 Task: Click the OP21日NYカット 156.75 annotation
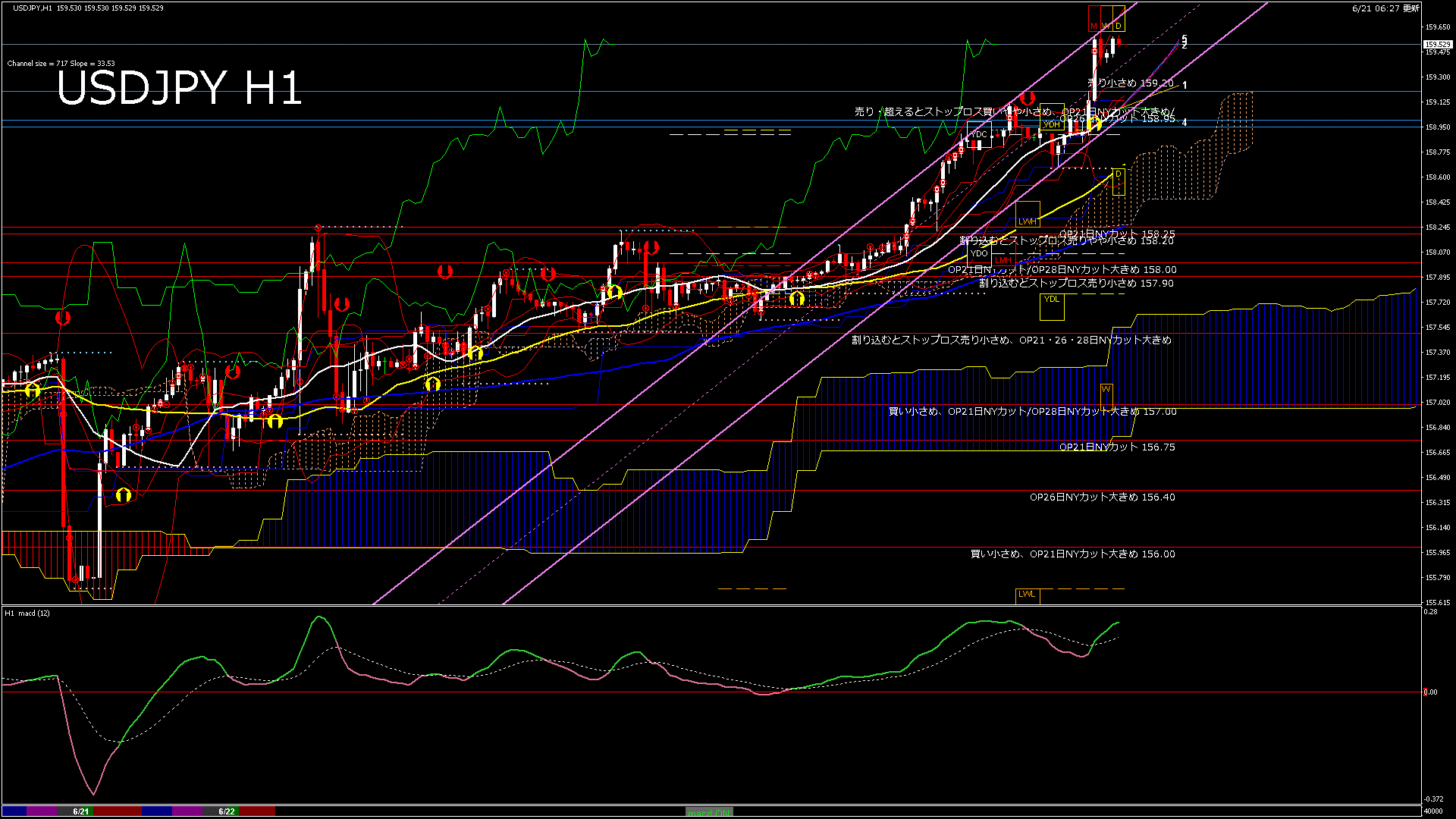point(1117,447)
